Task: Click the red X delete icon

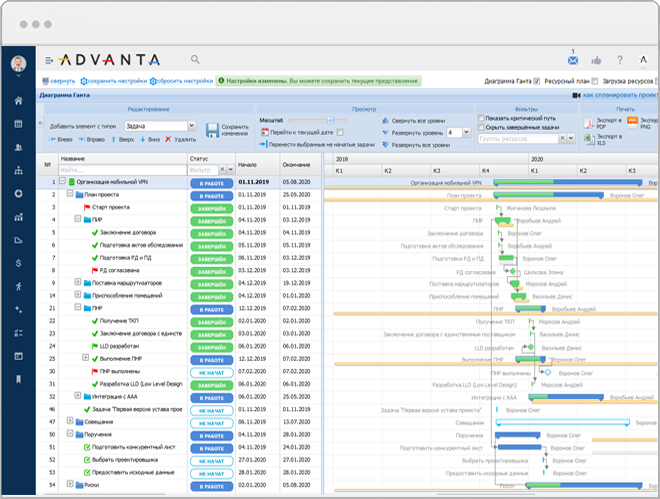Action: [x=167, y=140]
